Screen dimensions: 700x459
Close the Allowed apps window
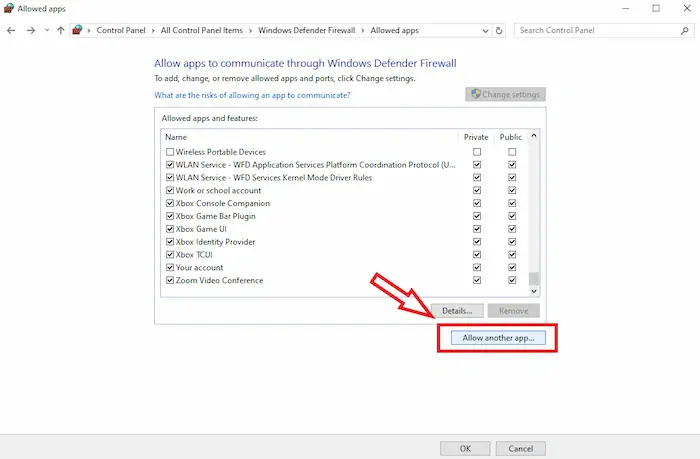point(687,8)
